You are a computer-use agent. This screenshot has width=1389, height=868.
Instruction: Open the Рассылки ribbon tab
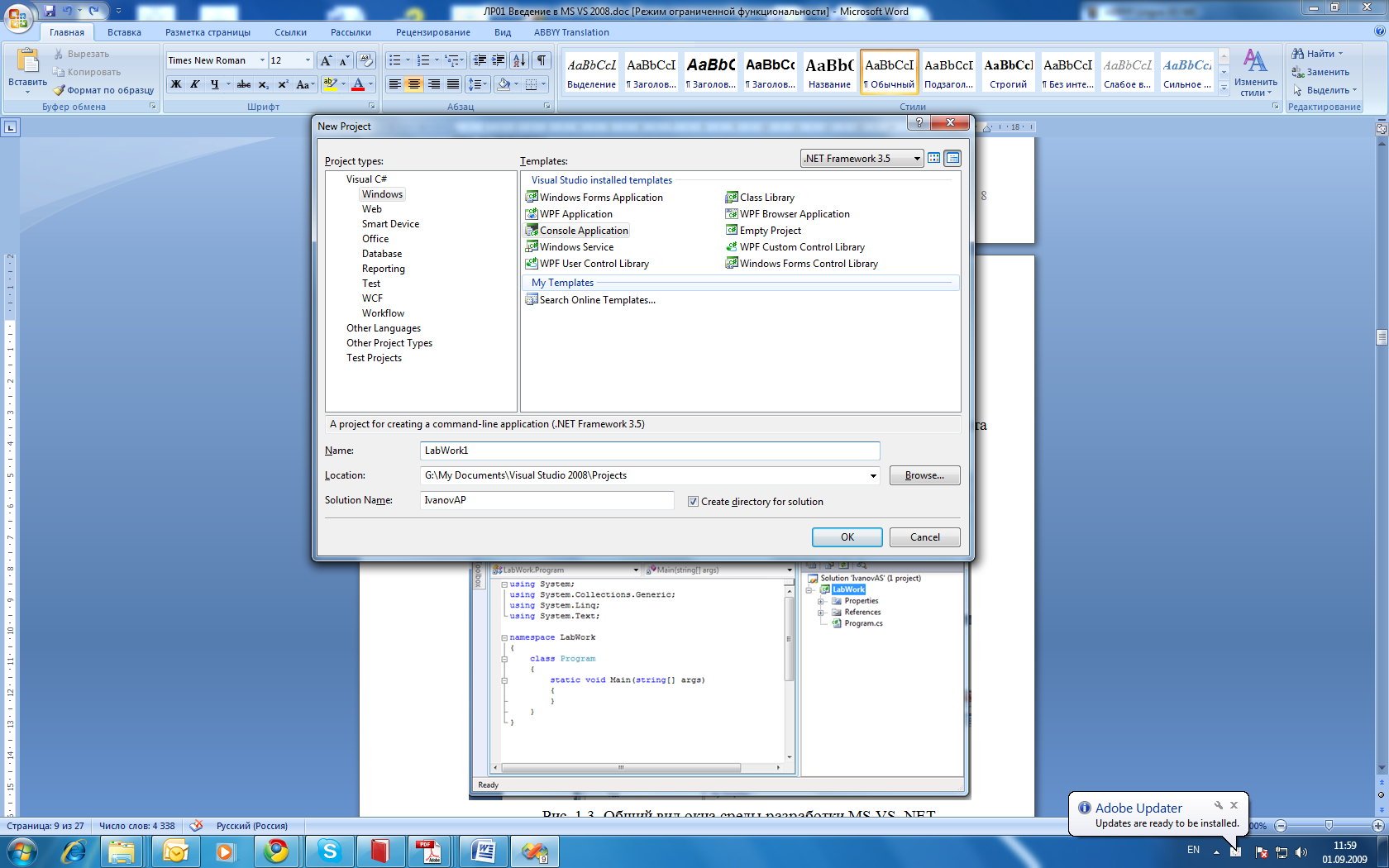(351, 32)
